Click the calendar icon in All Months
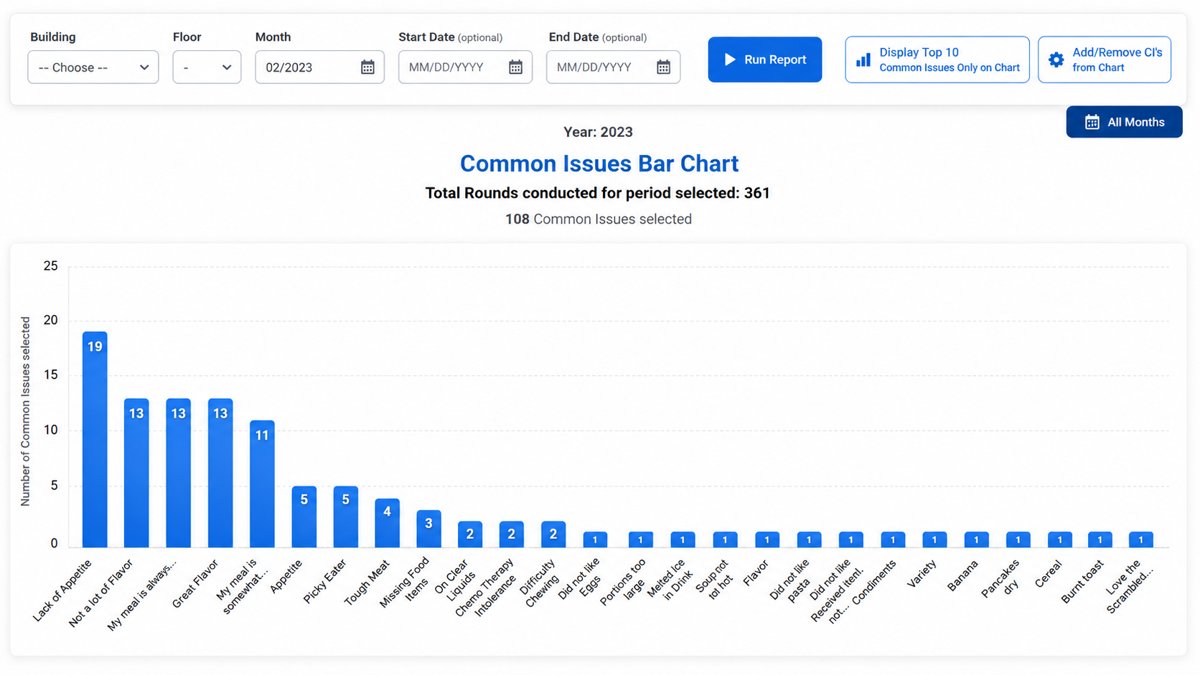 [x=1091, y=122]
